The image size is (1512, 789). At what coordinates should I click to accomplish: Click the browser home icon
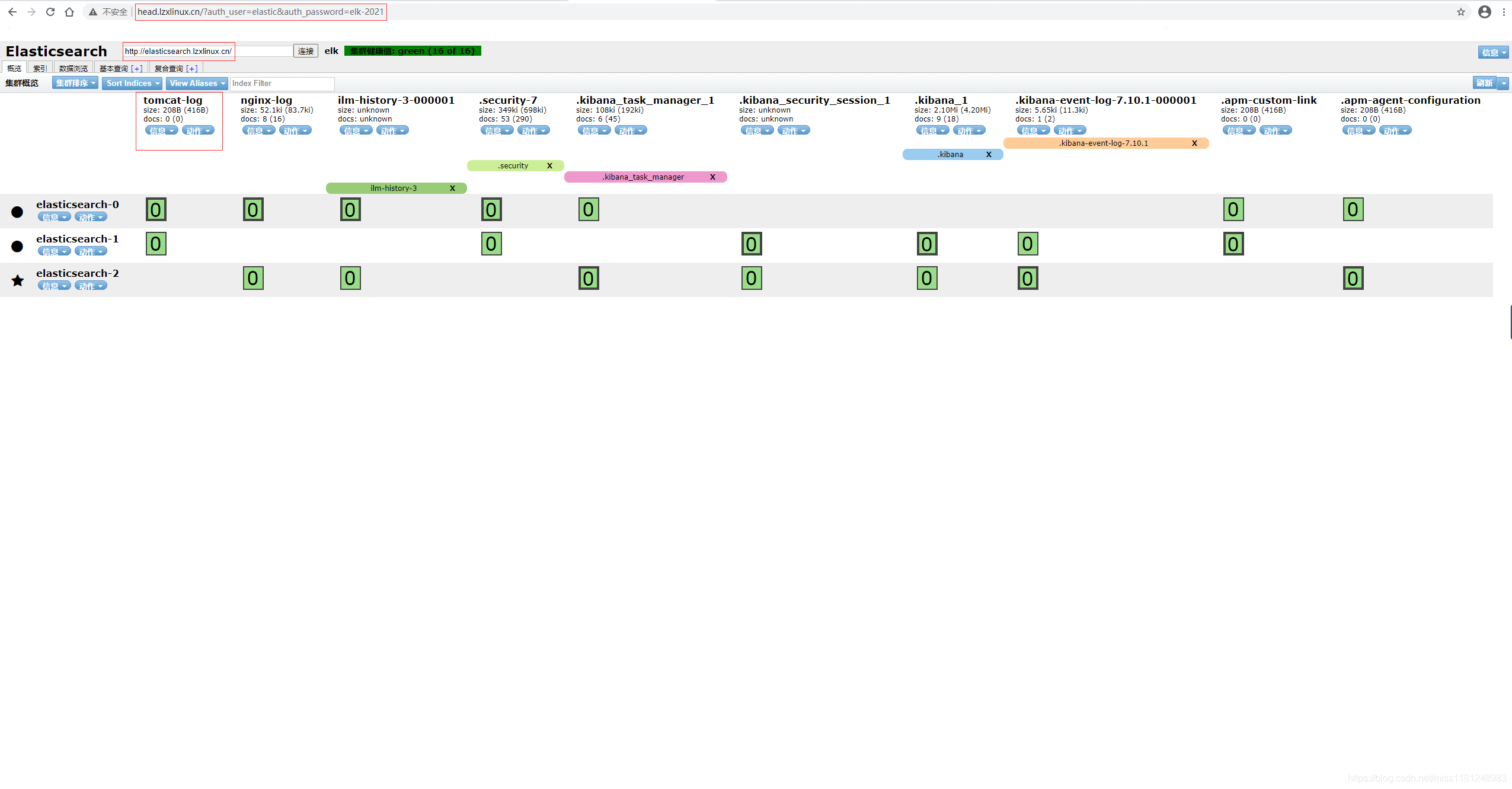69,12
